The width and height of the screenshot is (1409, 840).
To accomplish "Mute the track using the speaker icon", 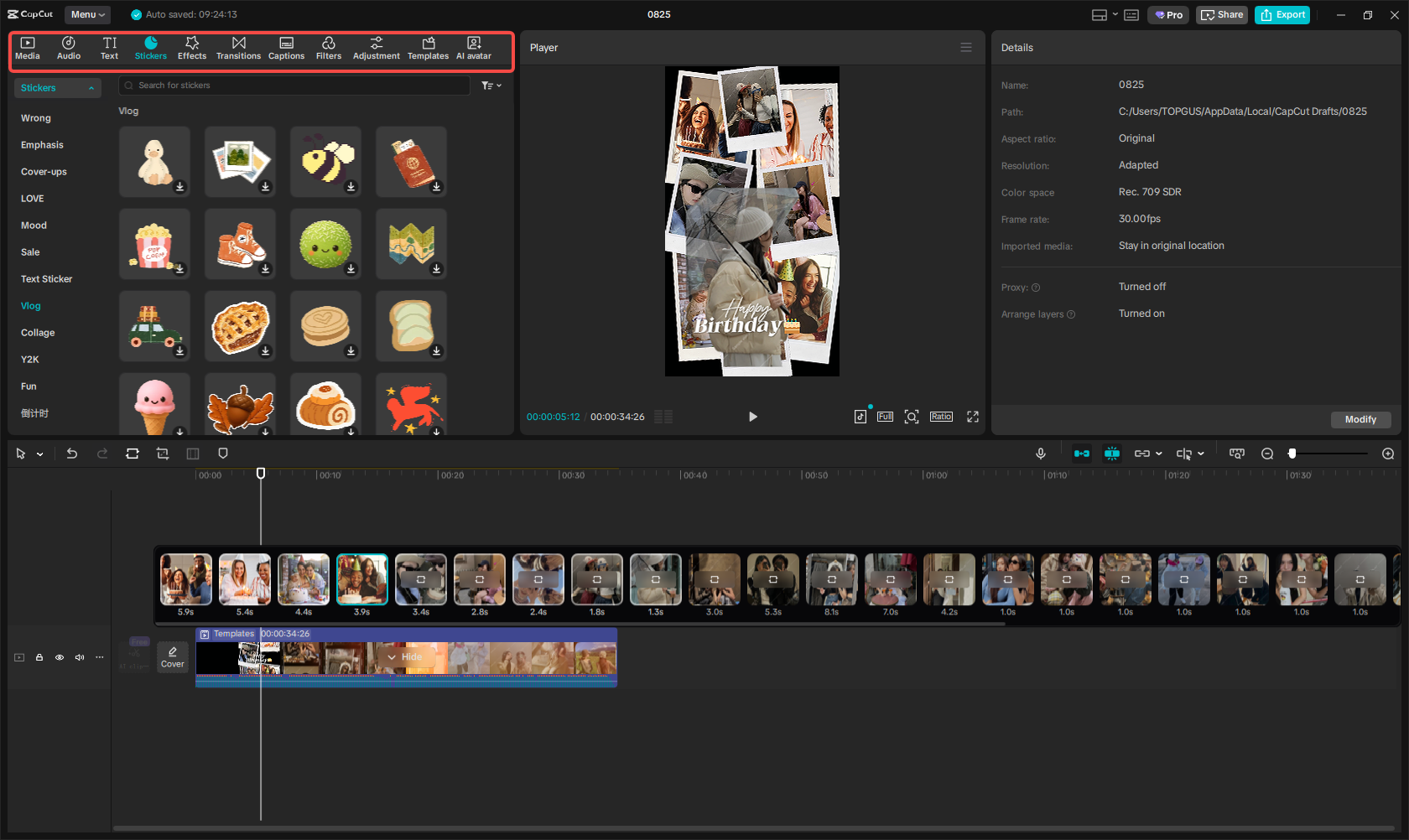I will [x=80, y=657].
